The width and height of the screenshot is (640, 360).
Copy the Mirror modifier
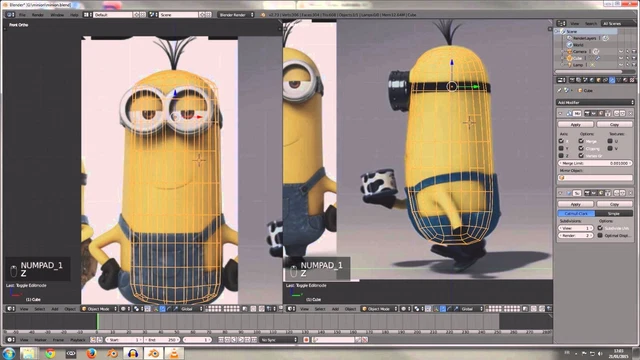614,124
